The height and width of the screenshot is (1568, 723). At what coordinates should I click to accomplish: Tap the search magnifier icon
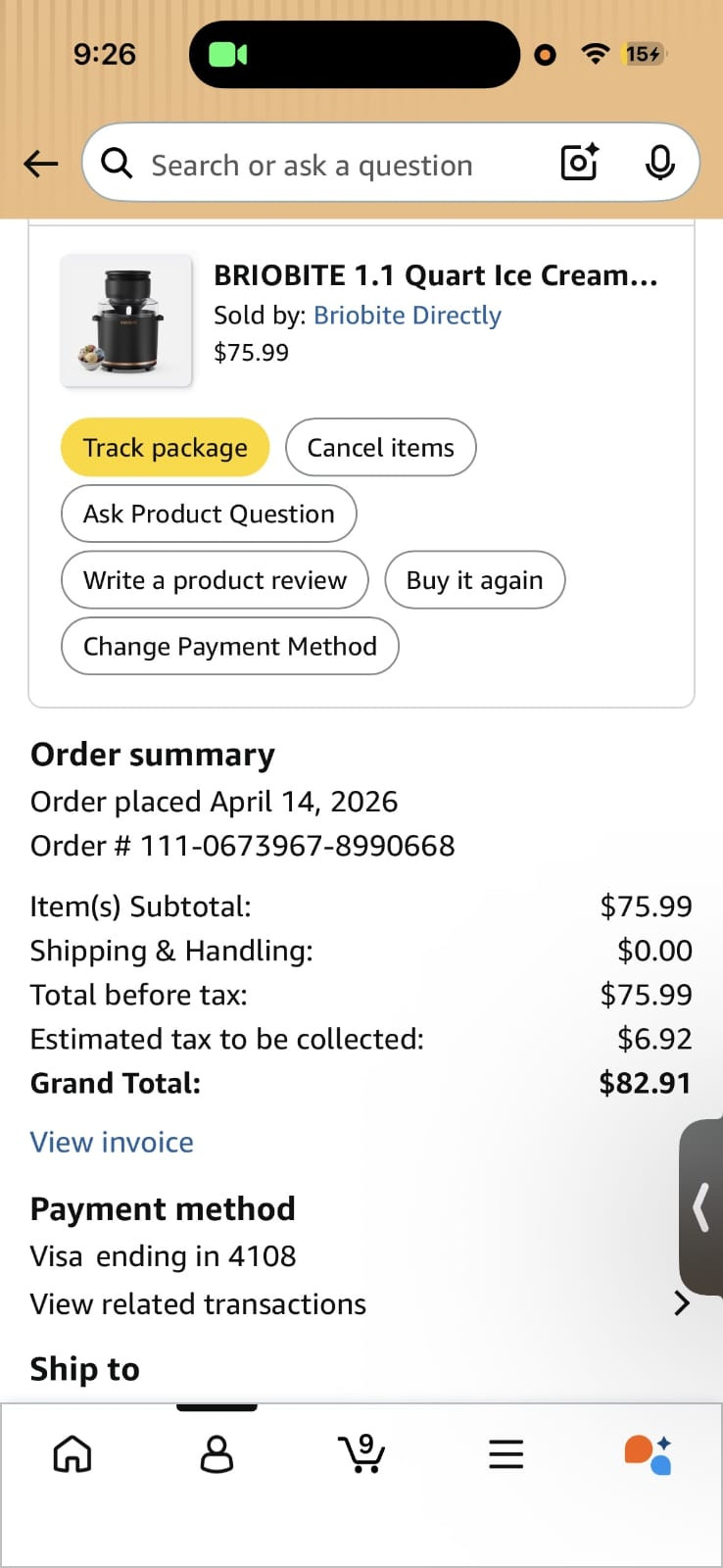[117, 164]
